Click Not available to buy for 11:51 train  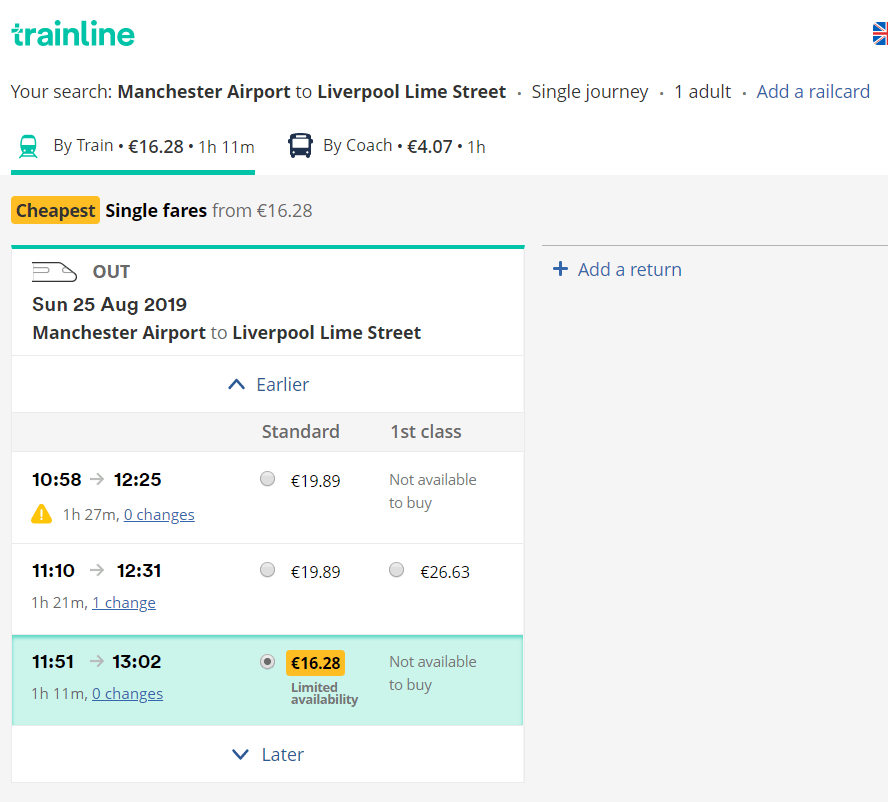[x=433, y=673]
